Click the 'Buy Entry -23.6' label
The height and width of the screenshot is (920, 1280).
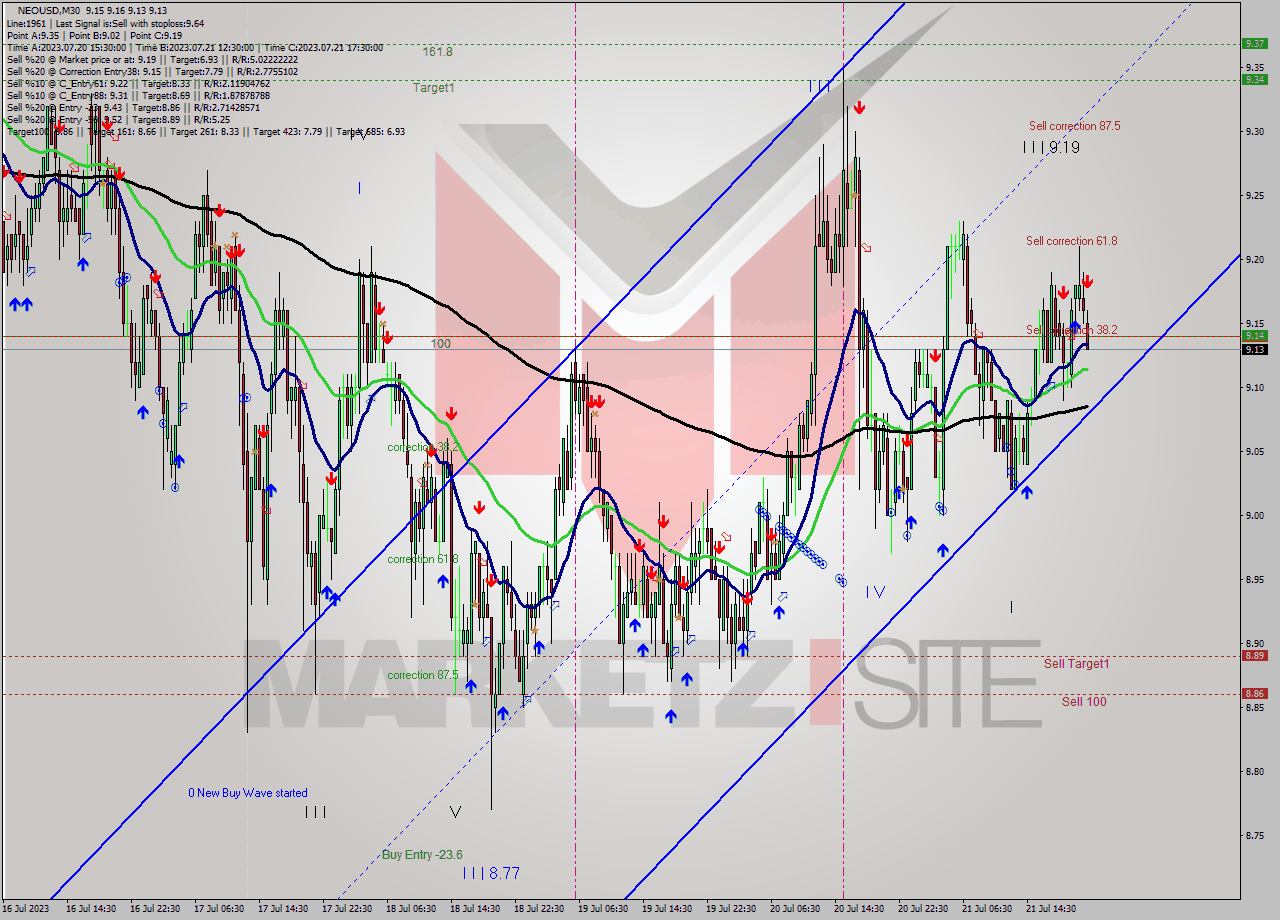(x=422, y=855)
